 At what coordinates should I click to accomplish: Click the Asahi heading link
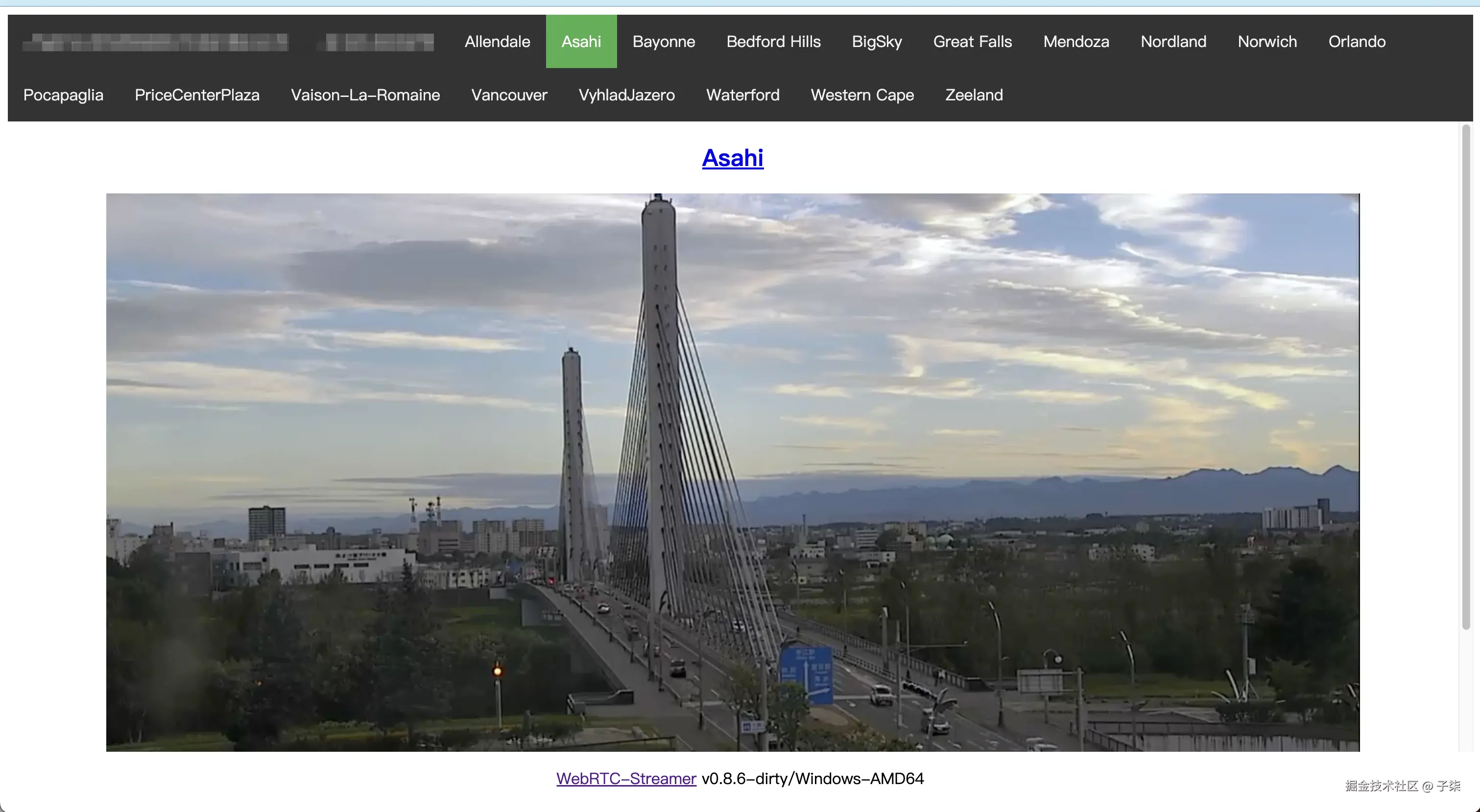click(x=733, y=158)
